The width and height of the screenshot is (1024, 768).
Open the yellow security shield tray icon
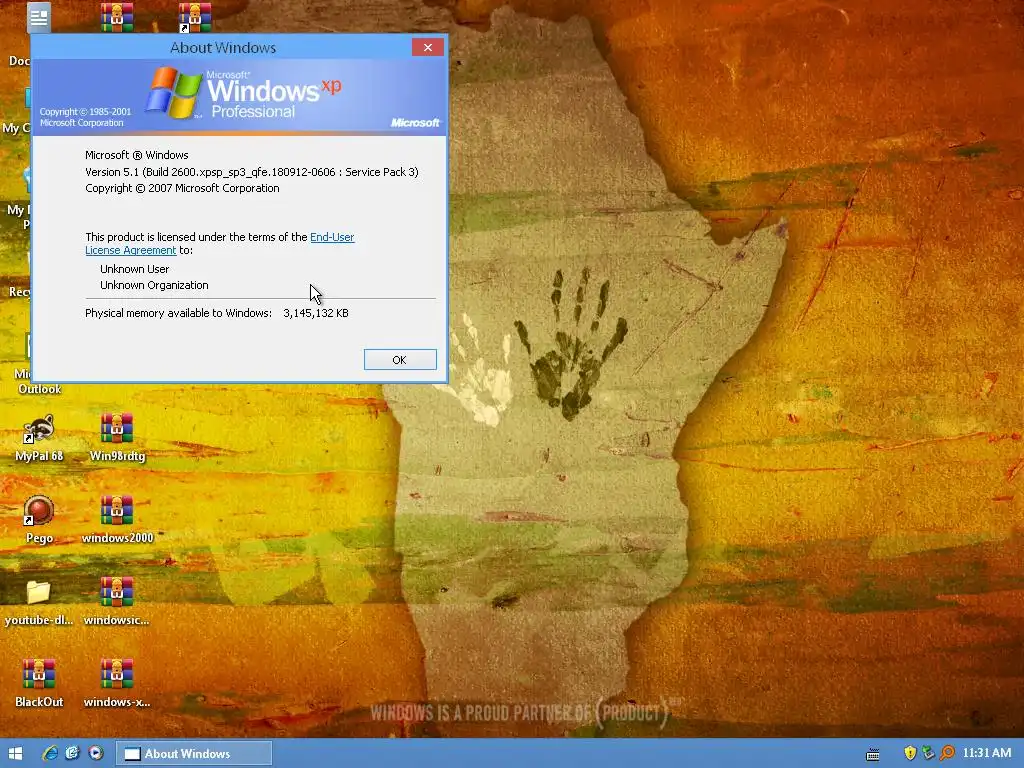(x=910, y=753)
